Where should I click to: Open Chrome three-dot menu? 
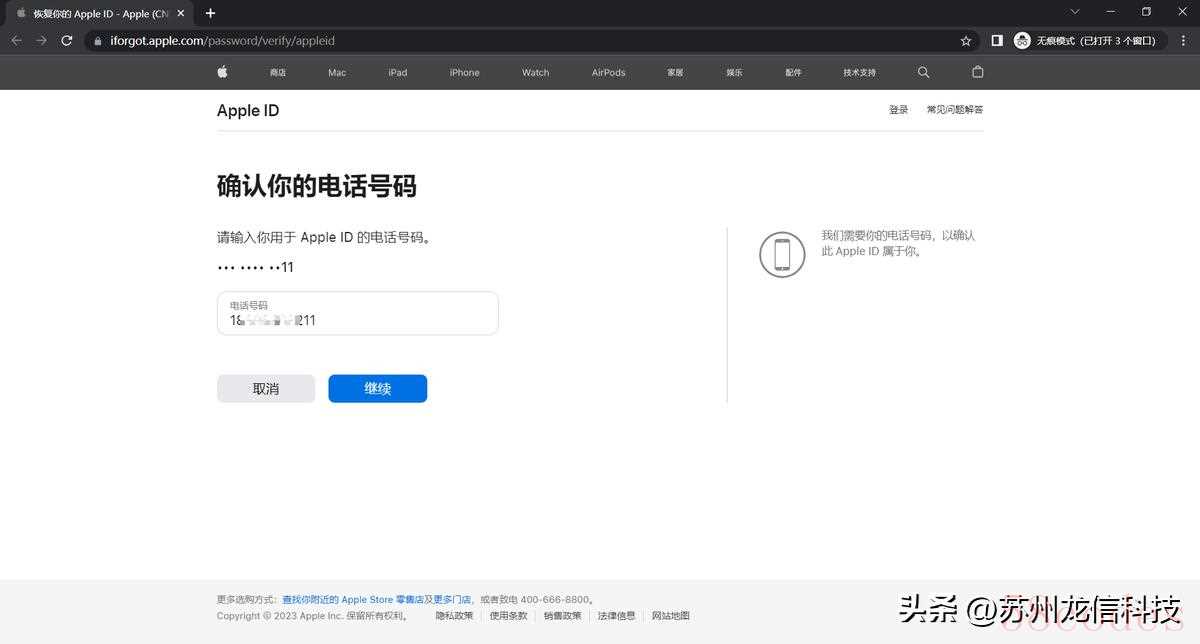point(1182,41)
